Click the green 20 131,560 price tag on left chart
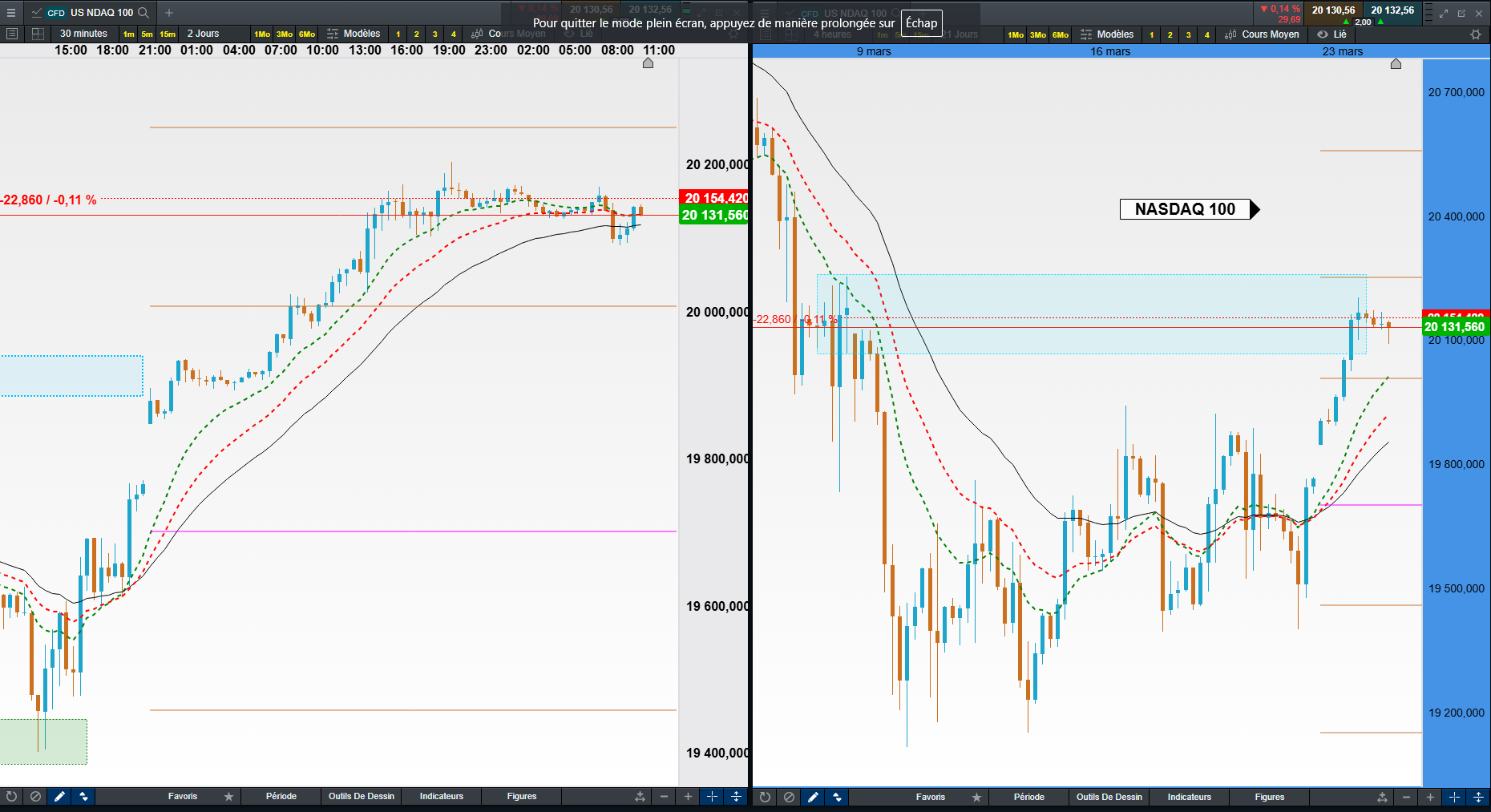 pyautogui.click(x=713, y=215)
